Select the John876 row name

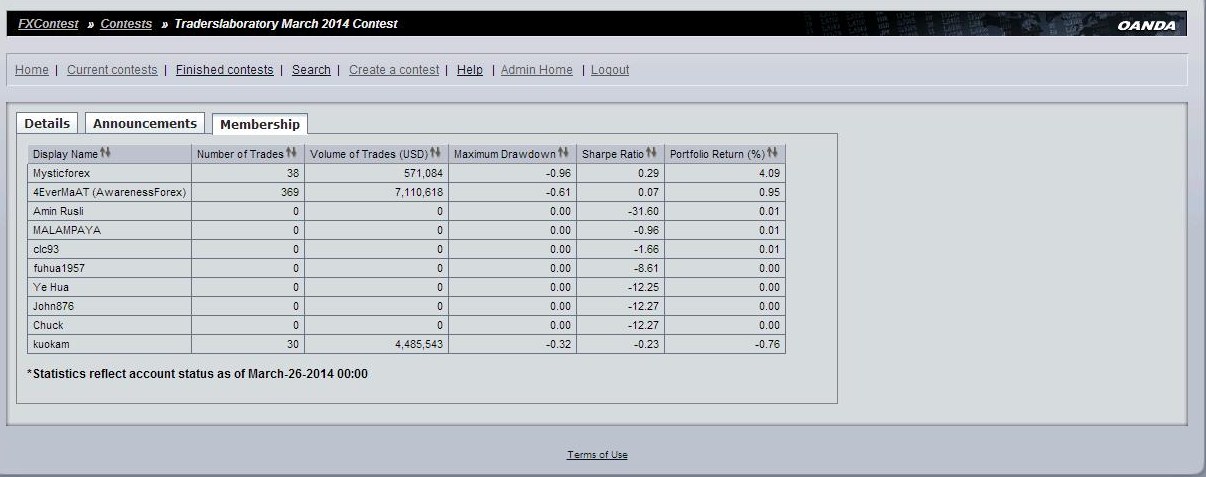tap(53, 306)
